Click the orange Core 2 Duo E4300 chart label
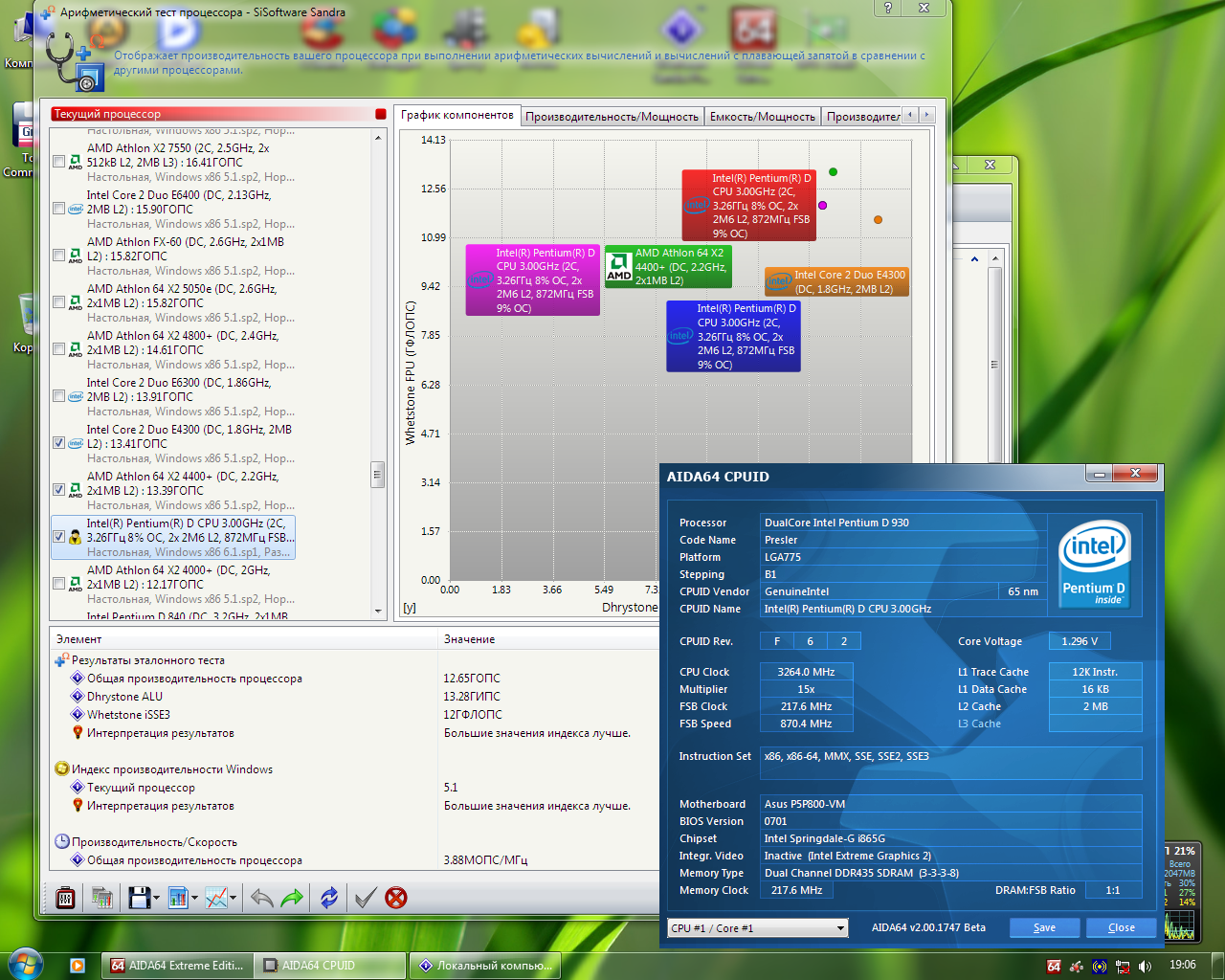 (x=836, y=281)
